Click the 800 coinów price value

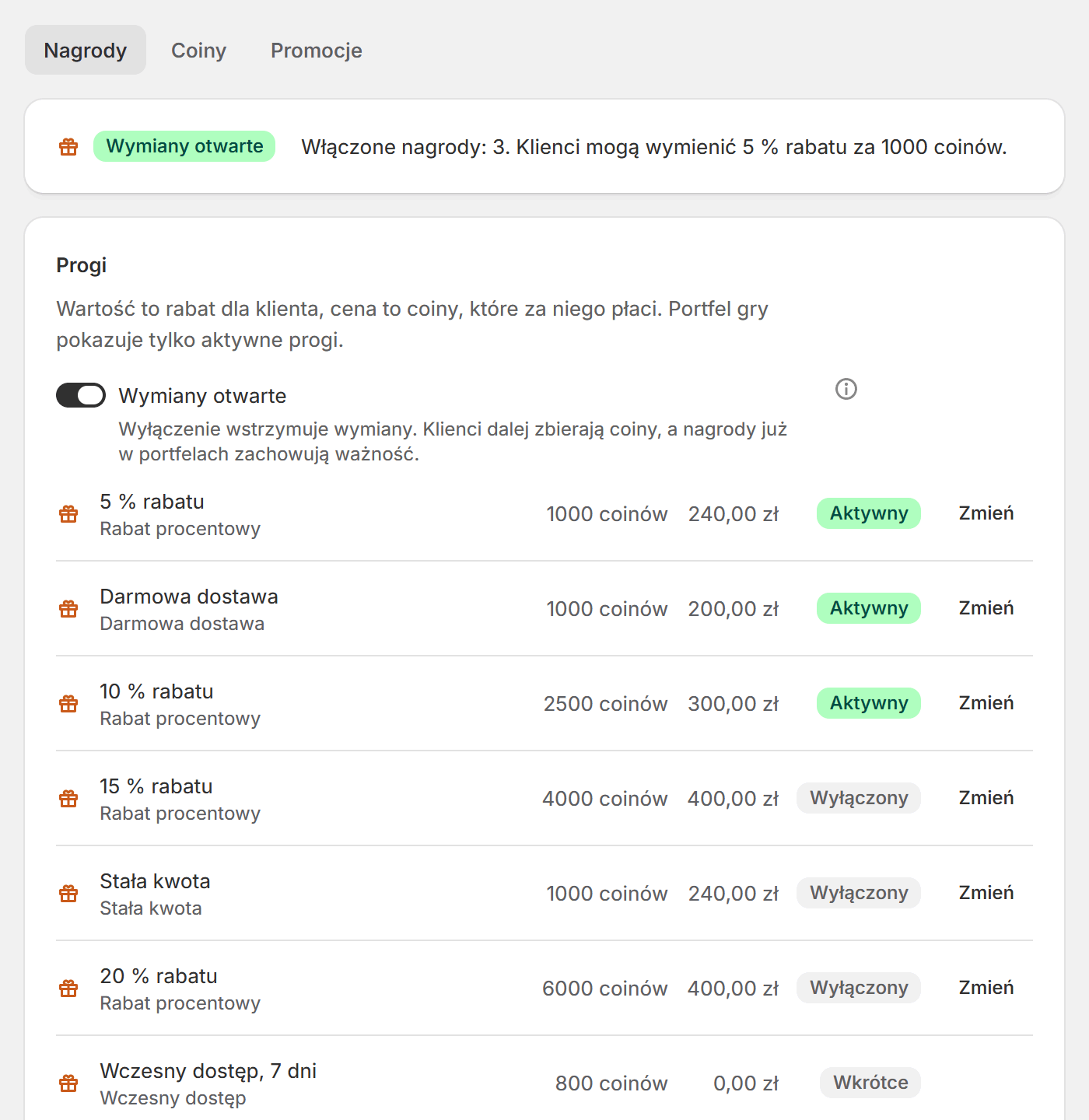(611, 1083)
